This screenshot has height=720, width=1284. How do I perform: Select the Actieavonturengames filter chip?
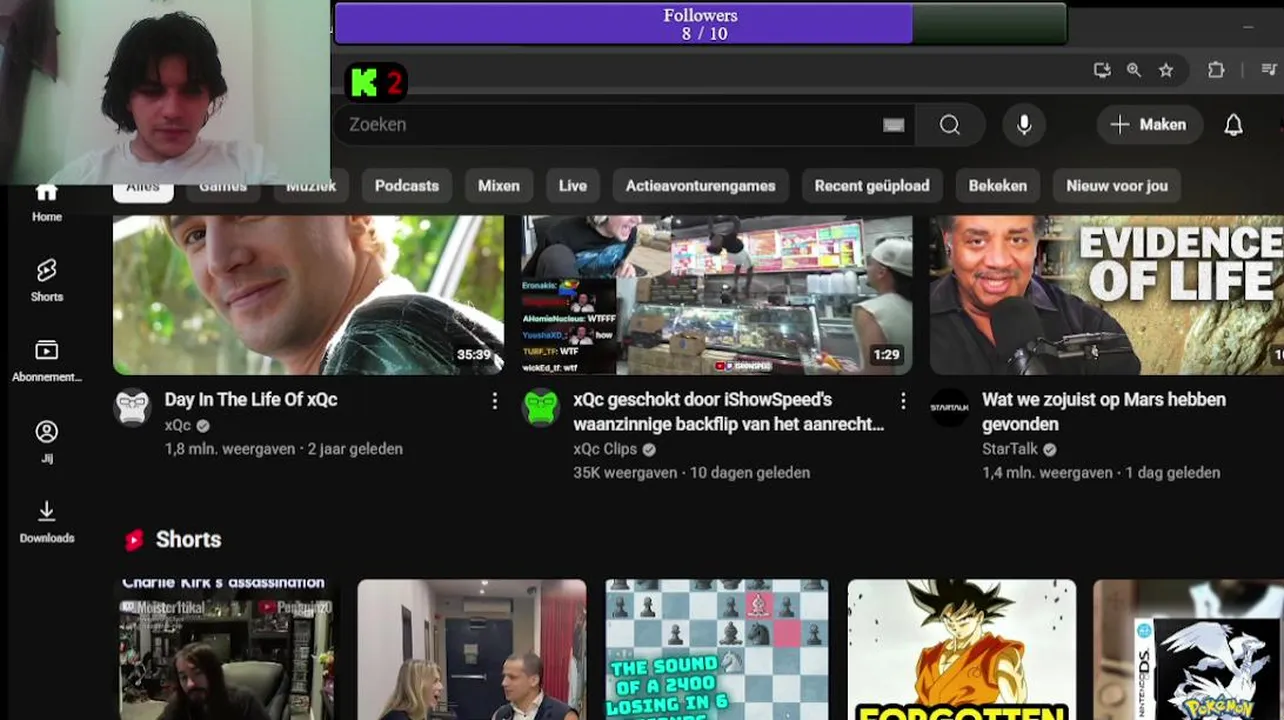point(700,186)
